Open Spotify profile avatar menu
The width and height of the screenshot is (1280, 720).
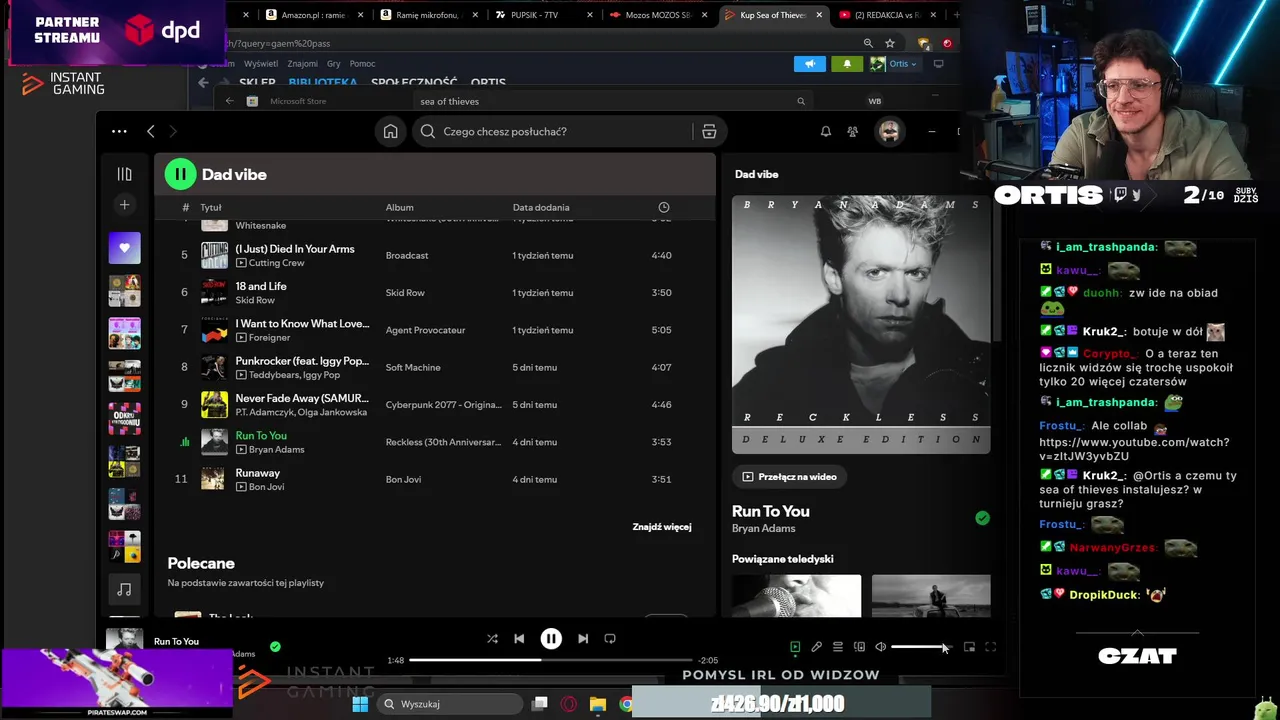click(x=889, y=131)
